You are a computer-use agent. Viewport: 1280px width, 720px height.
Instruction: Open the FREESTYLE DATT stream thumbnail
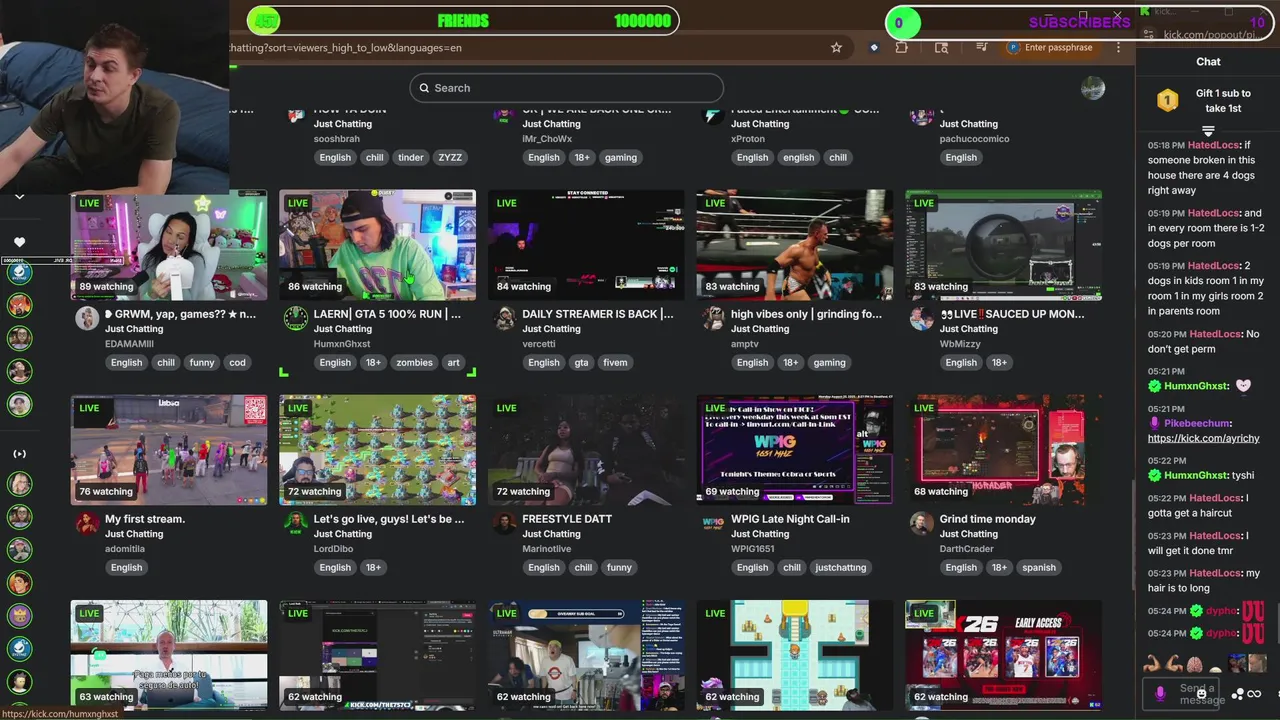point(586,450)
